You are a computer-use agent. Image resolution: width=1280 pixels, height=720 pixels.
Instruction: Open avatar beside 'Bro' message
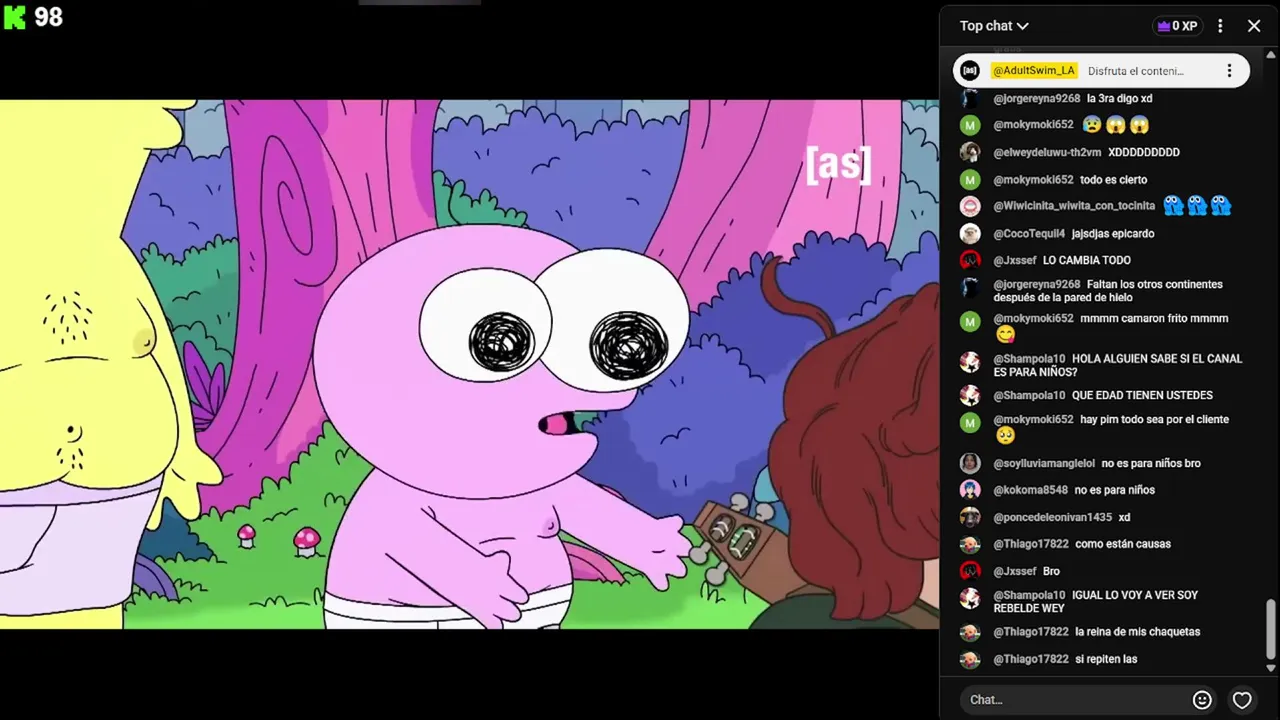point(970,571)
